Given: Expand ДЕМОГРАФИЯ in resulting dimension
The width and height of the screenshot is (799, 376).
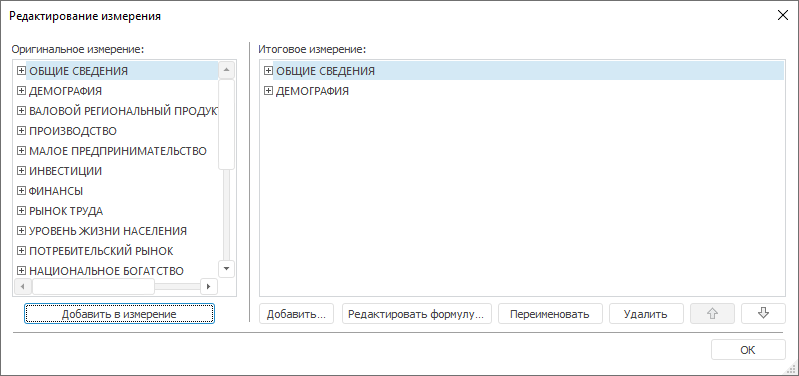Looking at the screenshot, I should tap(268, 91).
